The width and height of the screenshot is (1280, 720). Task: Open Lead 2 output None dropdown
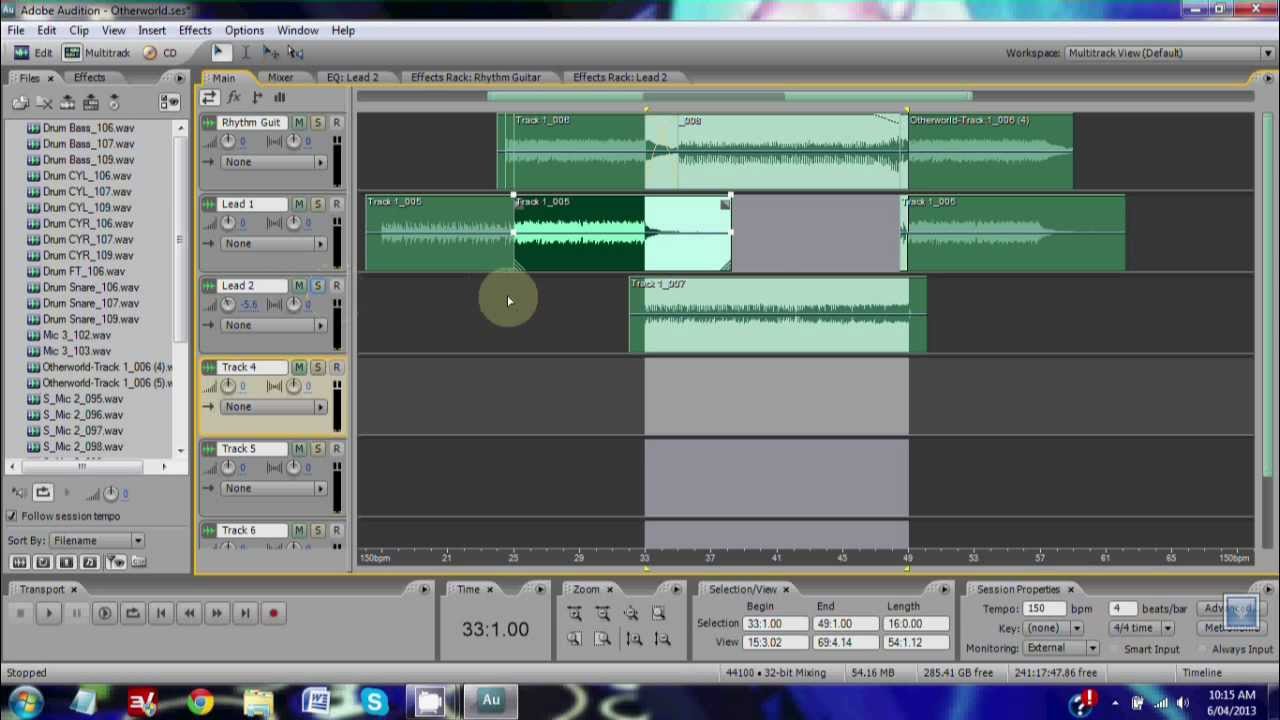274,325
